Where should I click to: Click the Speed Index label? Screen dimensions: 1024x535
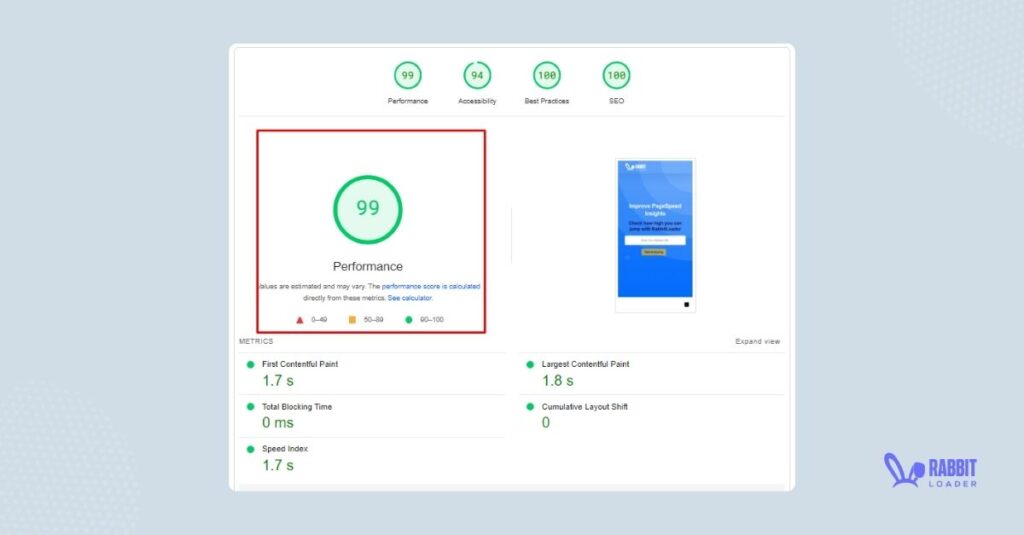[285, 449]
